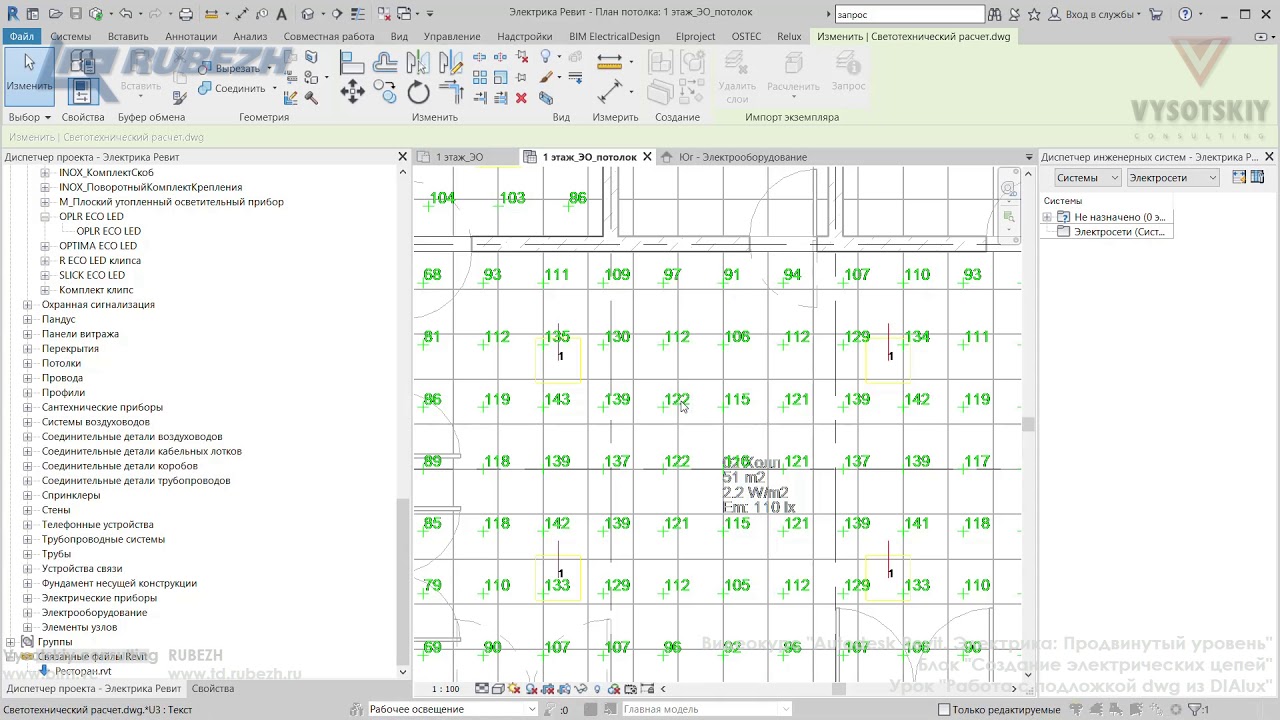Screen dimensions: 1280x720
Task: Open the 'Файл' menu tab
Action: (x=22, y=36)
